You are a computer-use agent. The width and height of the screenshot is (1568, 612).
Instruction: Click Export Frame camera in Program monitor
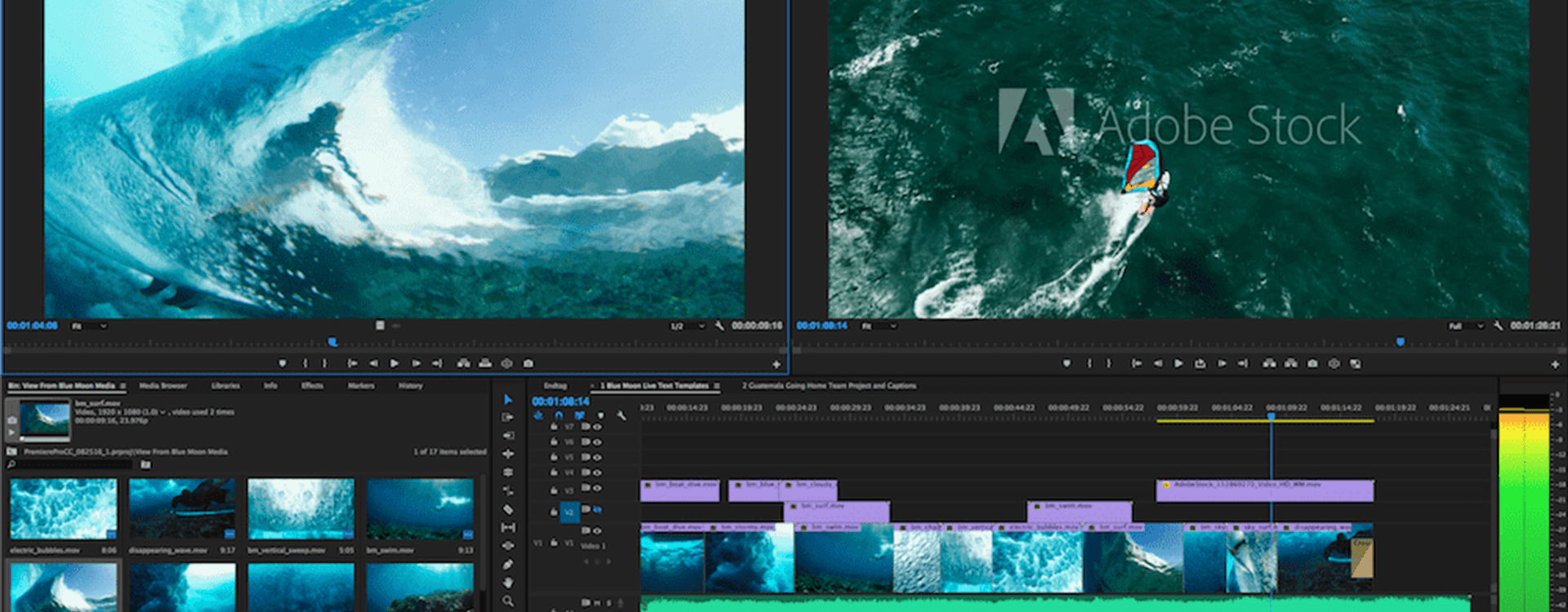pos(1312,363)
